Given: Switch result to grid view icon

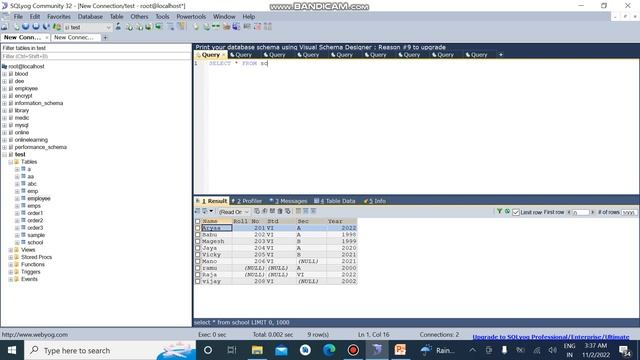Looking at the screenshot, I should click(298, 211).
